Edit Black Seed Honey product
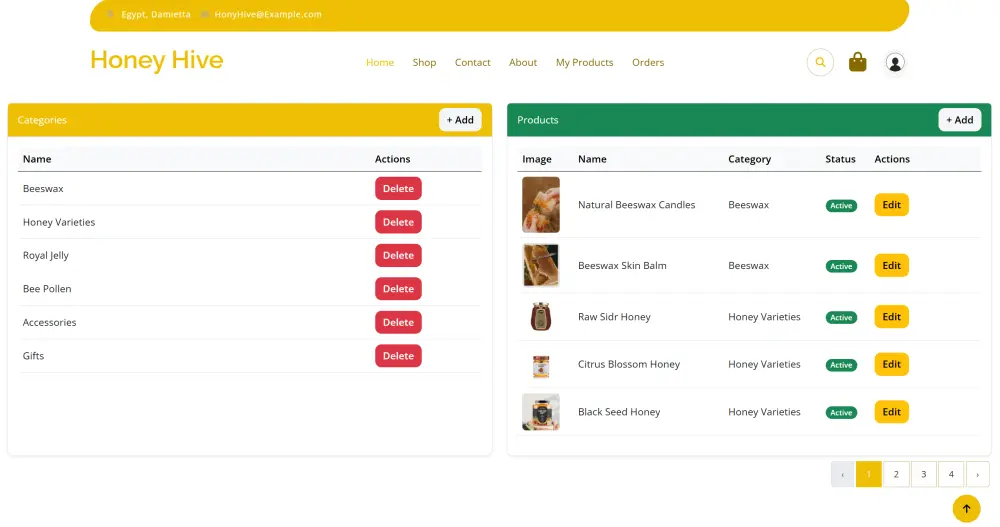 (891, 412)
